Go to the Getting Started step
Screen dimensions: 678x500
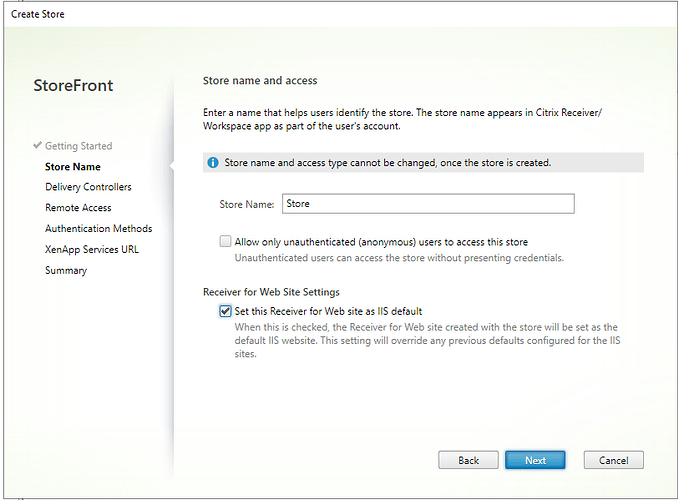point(78,146)
